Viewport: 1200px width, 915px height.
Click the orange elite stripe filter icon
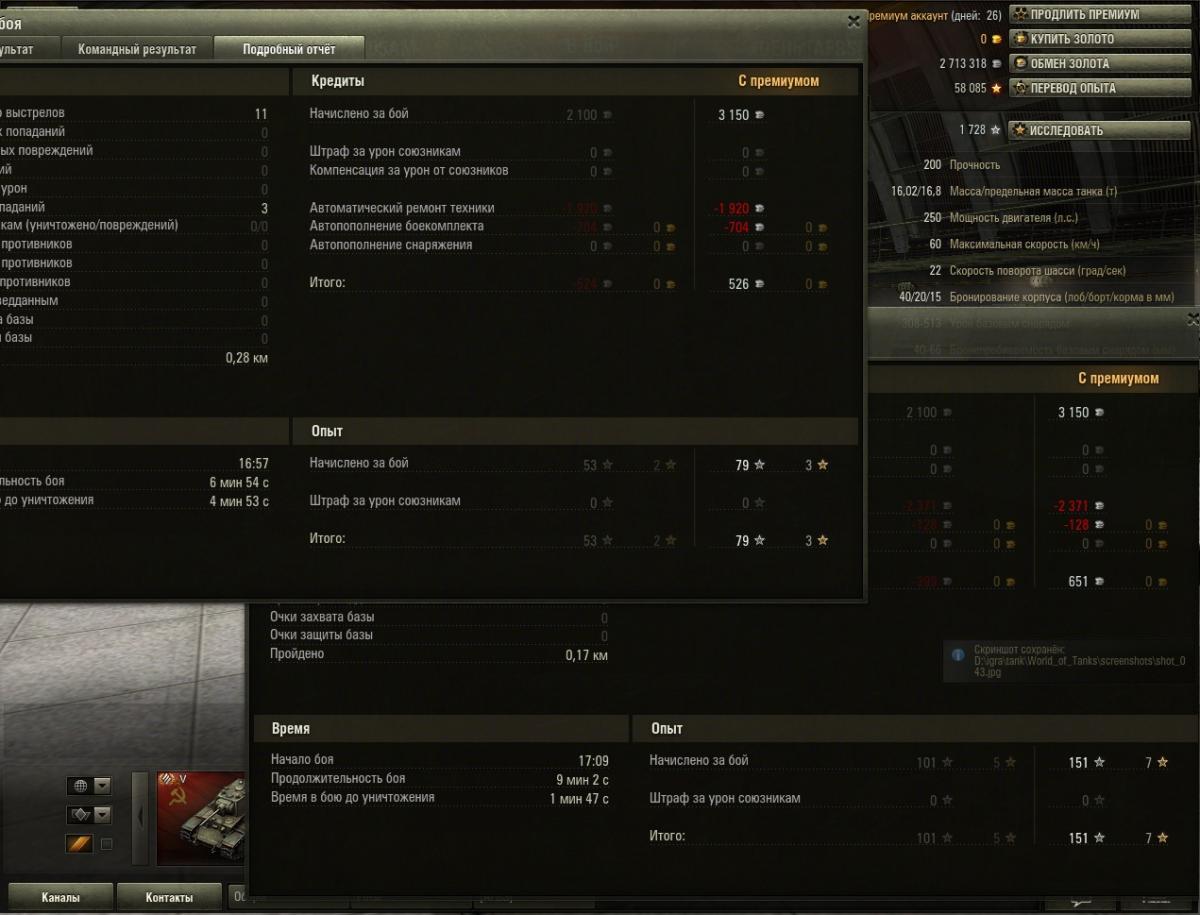click(80, 844)
